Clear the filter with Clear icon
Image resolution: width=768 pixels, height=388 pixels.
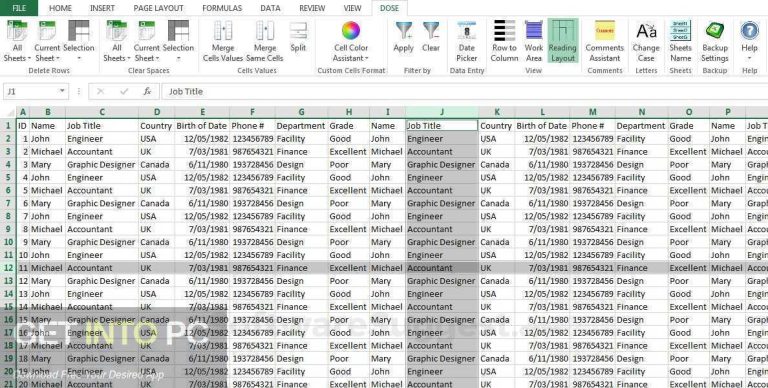[431, 30]
